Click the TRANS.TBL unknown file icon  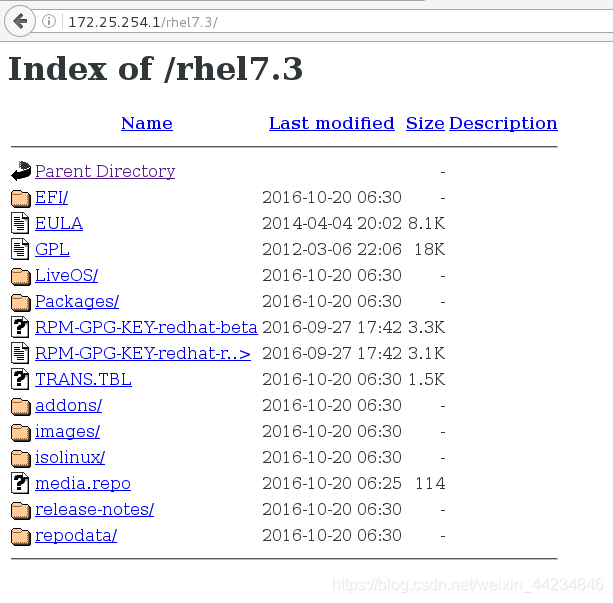(x=20, y=379)
